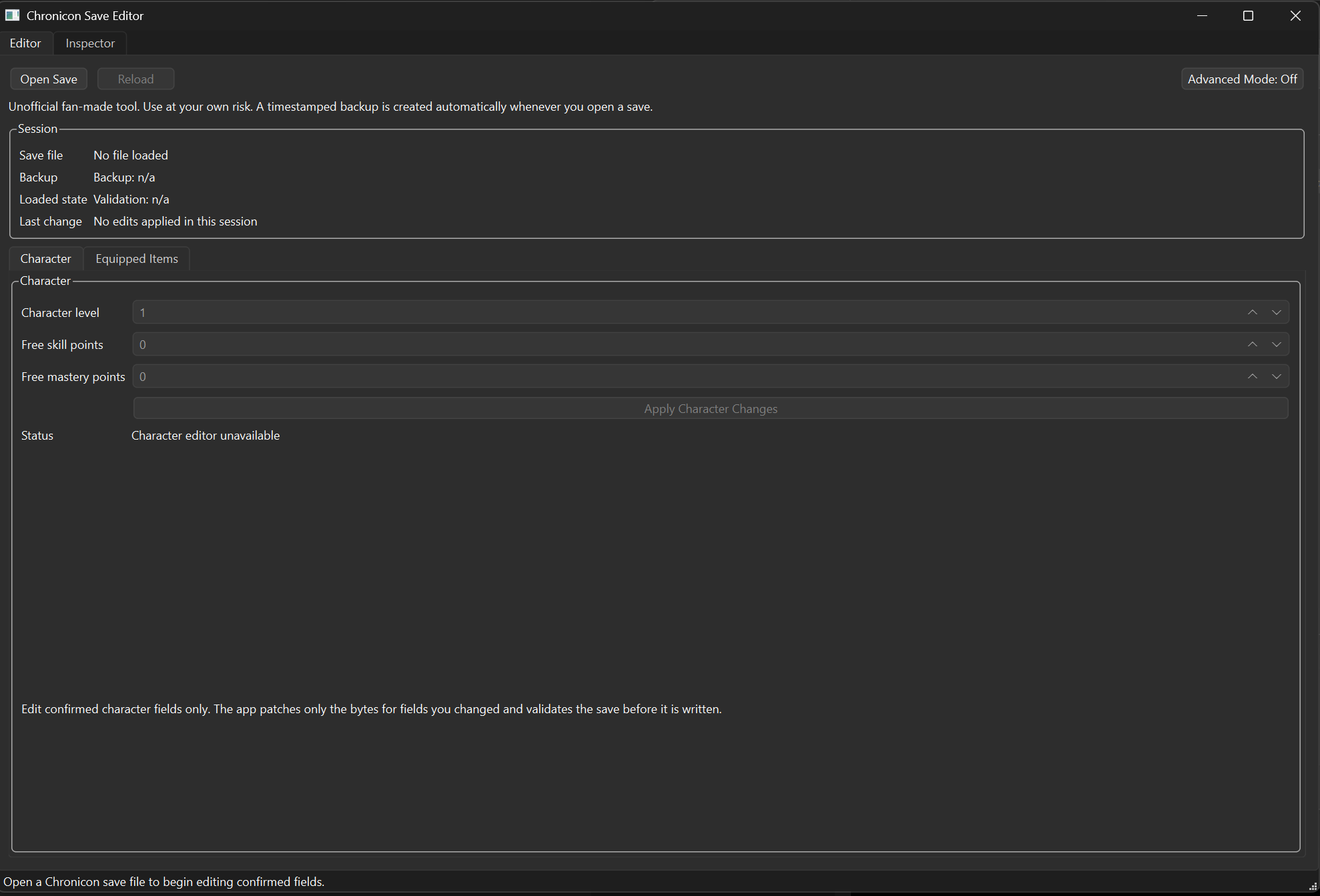Open the Equipped Items tab
This screenshot has height=896, width=1320.
tap(137, 259)
